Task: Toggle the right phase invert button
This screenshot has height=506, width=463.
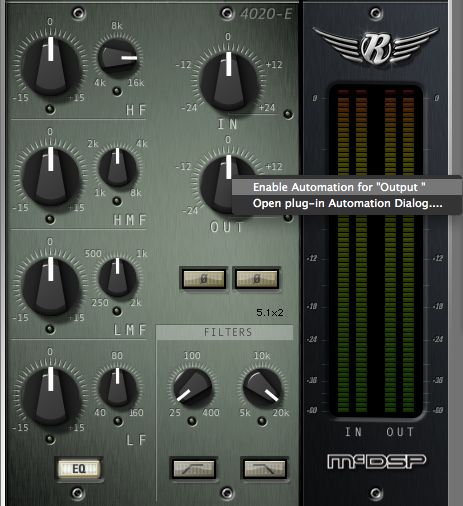Action: [256, 279]
